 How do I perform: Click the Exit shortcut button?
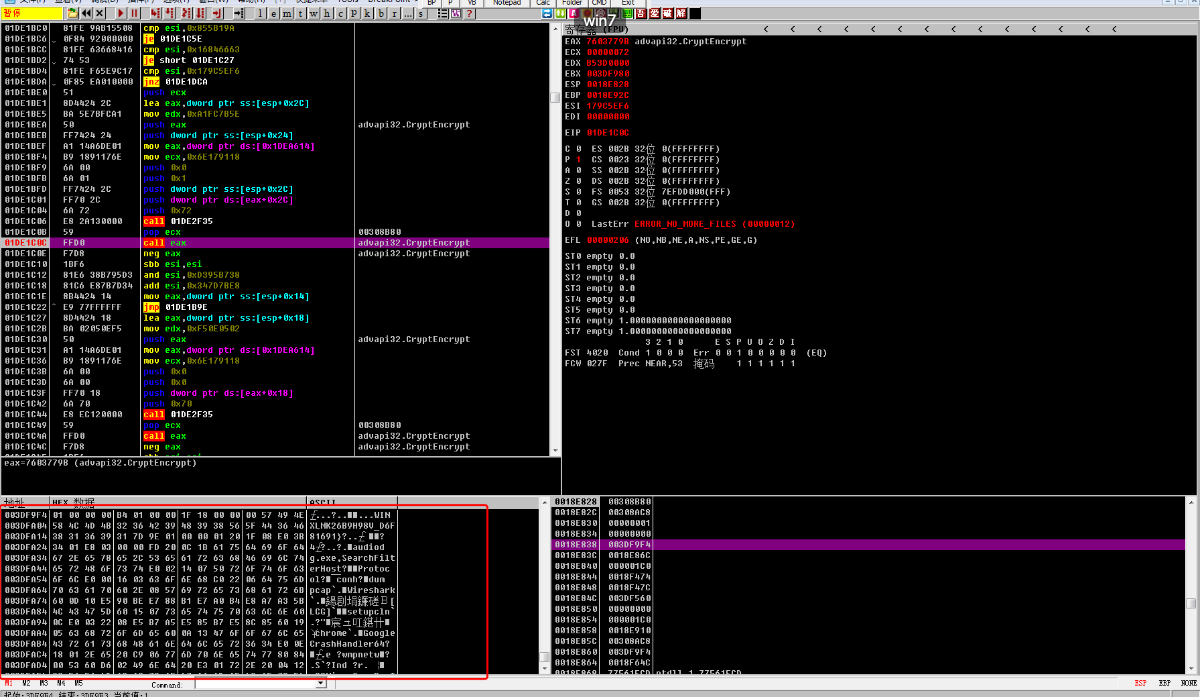coord(628,3)
